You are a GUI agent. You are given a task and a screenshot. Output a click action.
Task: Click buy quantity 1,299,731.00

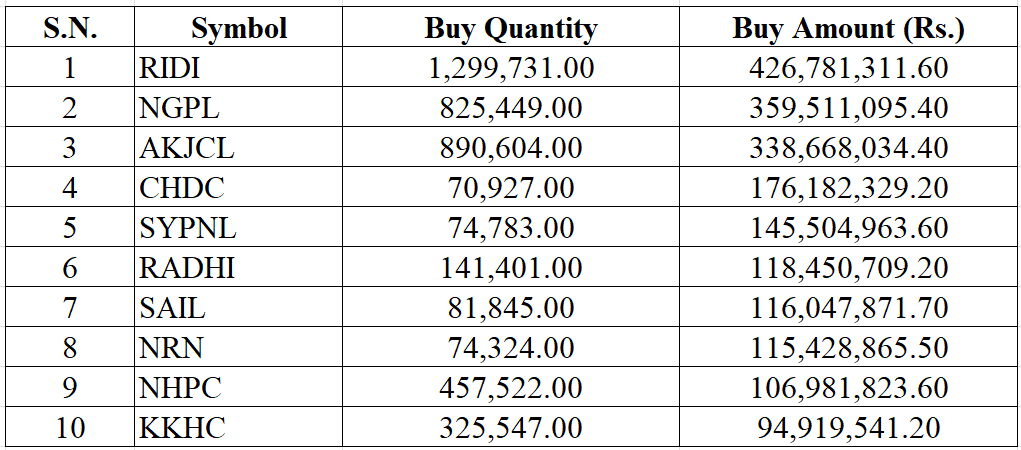pyautogui.click(x=510, y=68)
